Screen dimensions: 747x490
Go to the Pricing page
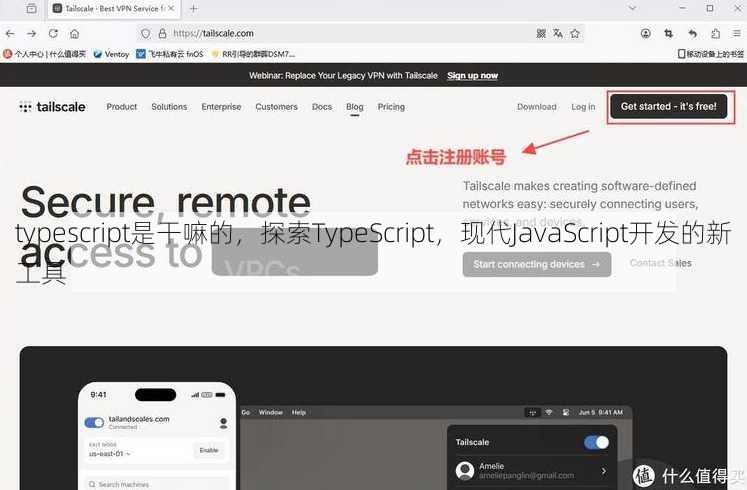click(x=391, y=107)
